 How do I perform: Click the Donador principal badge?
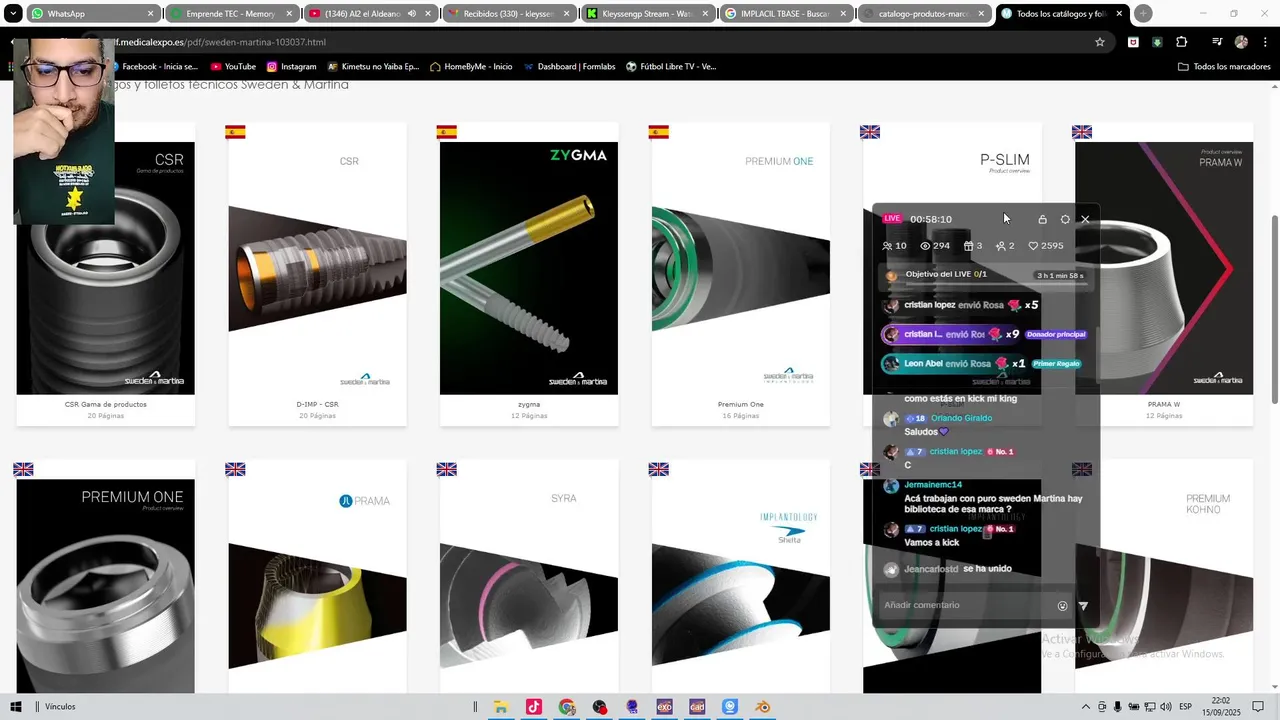(1056, 335)
